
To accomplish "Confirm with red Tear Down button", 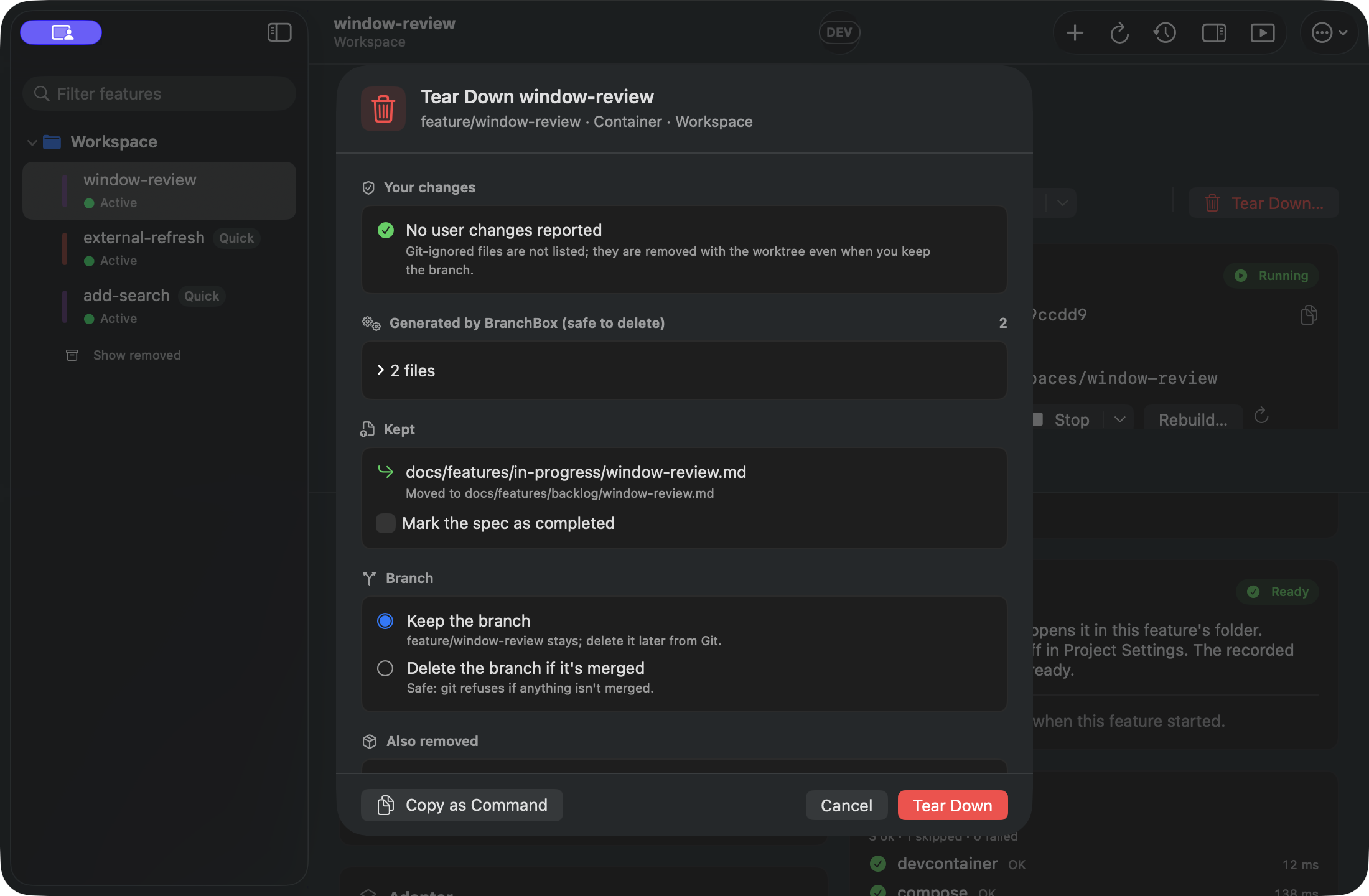I will point(953,805).
